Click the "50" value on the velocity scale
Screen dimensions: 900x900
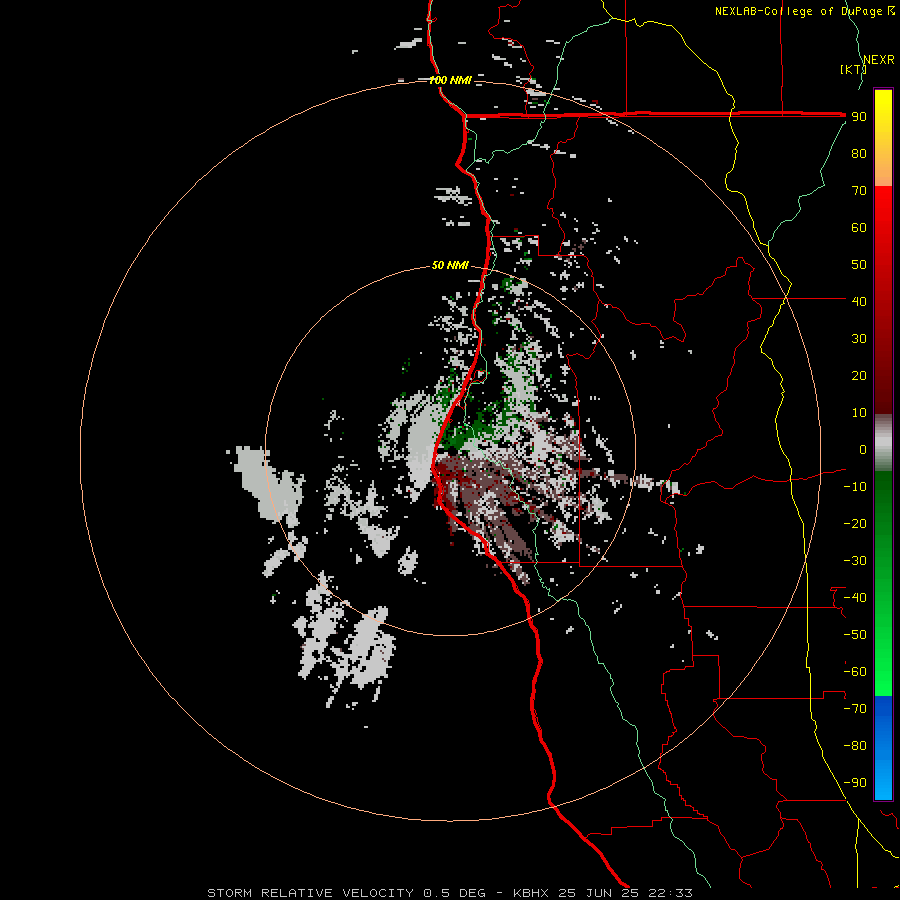[859, 265]
